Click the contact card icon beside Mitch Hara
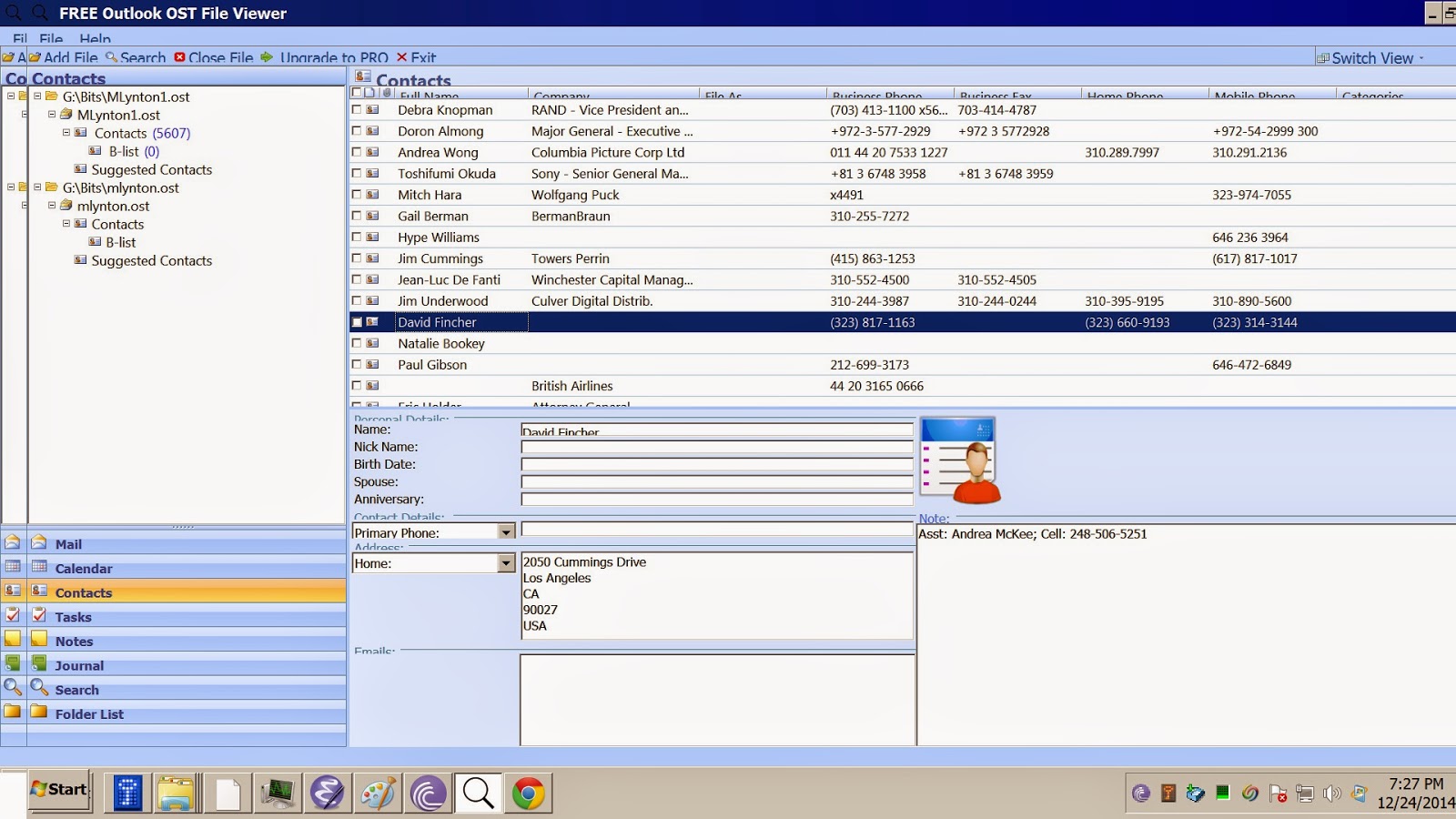Viewport: 1456px width, 819px height. coord(372,194)
